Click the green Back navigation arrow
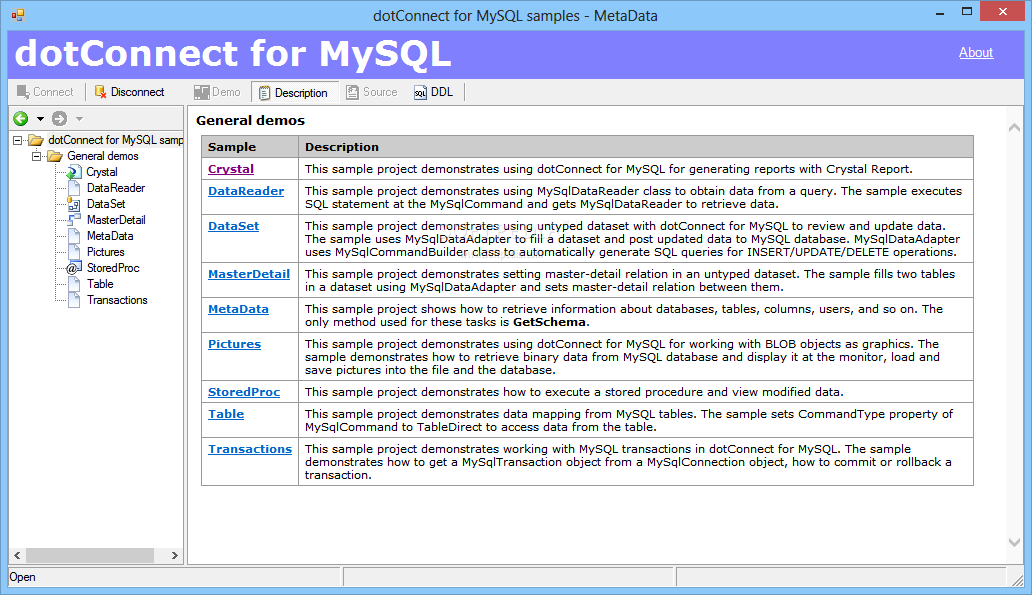The image size is (1032, 595). 21,118
